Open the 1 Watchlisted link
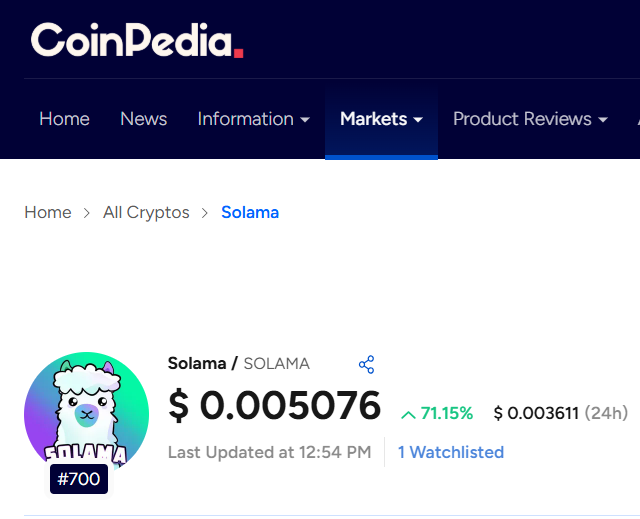The width and height of the screenshot is (640, 519). tap(451, 452)
